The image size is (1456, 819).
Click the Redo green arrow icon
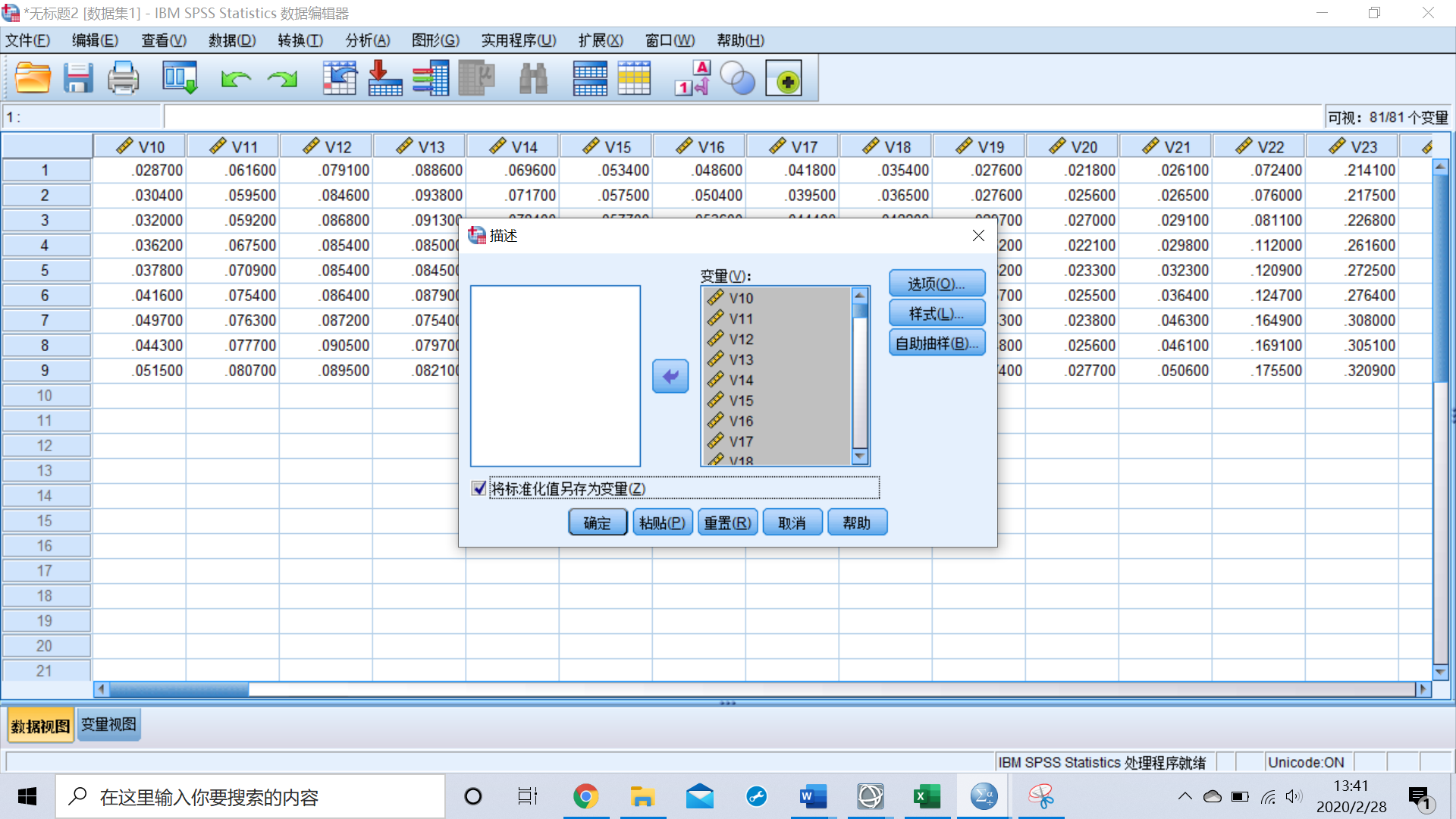pyautogui.click(x=282, y=78)
